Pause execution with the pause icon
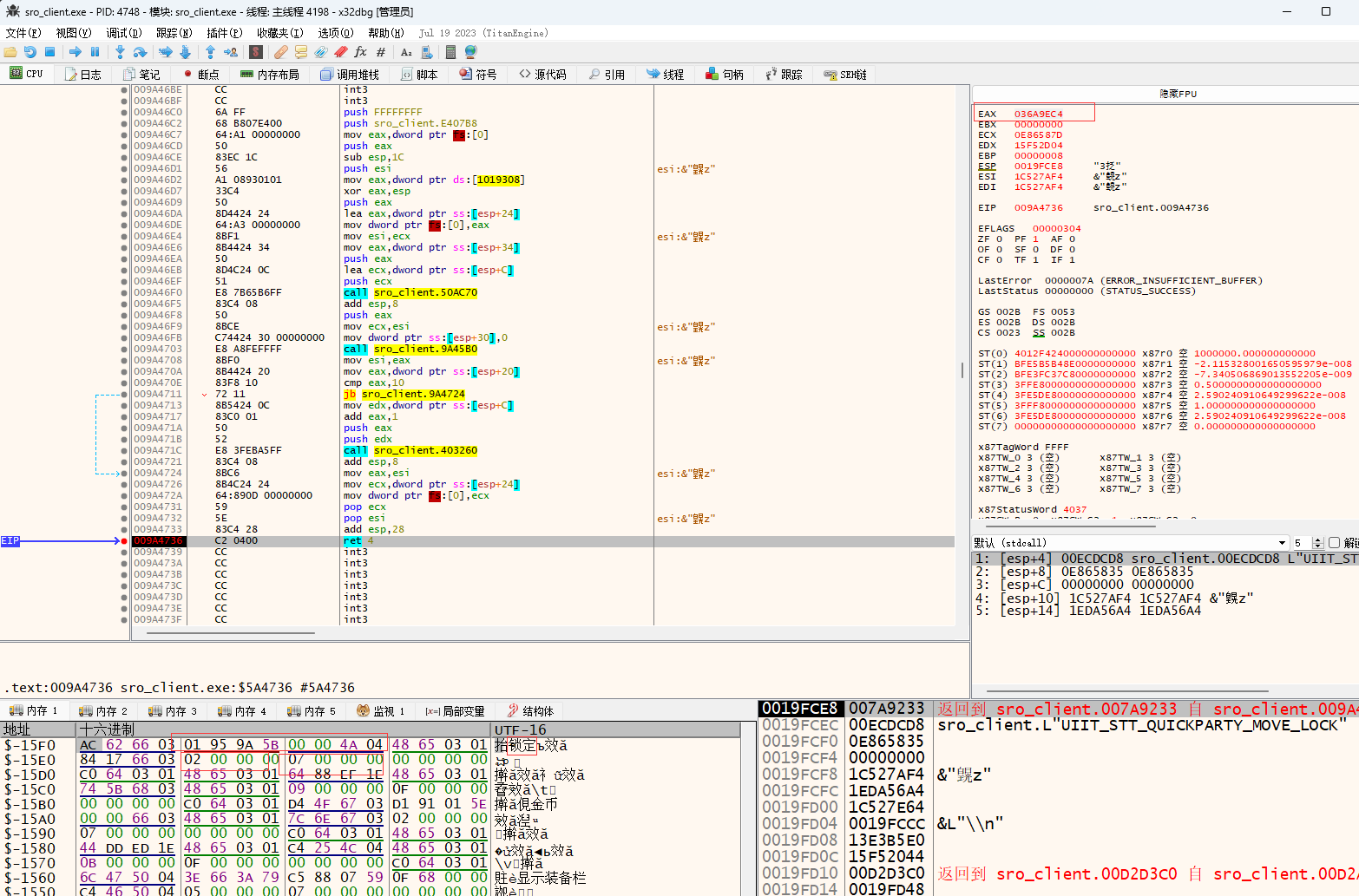Screen dimensions: 1359x896 click(x=95, y=52)
